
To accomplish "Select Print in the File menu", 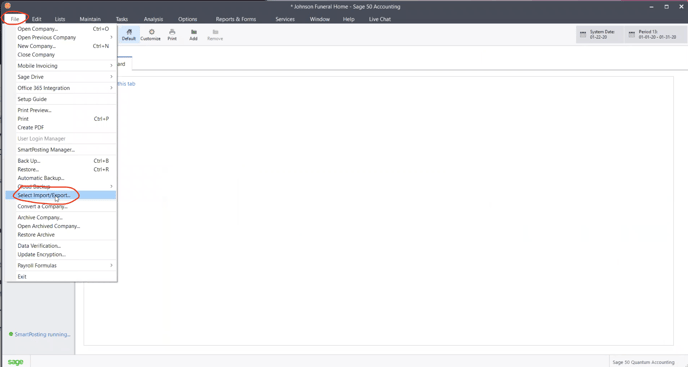I will 61,119.
